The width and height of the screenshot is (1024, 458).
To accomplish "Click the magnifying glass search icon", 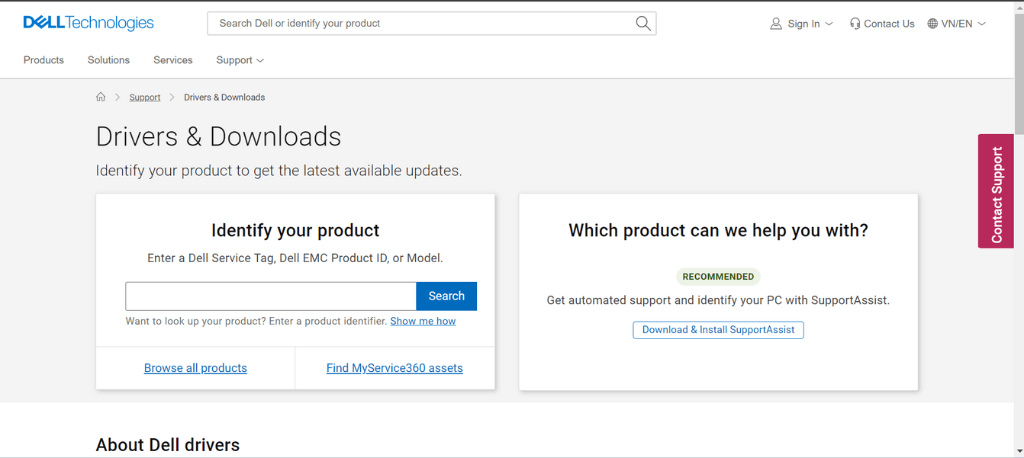I will coord(643,24).
